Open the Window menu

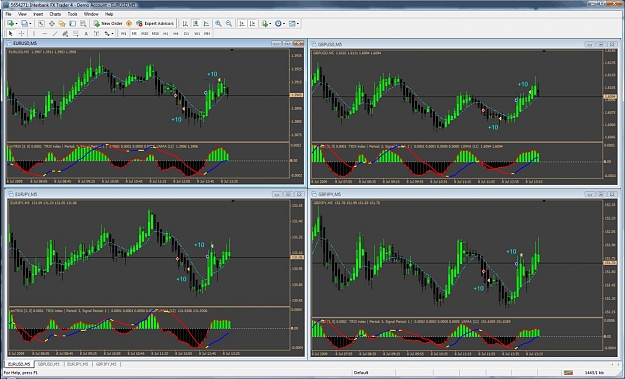tap(91, 14)
